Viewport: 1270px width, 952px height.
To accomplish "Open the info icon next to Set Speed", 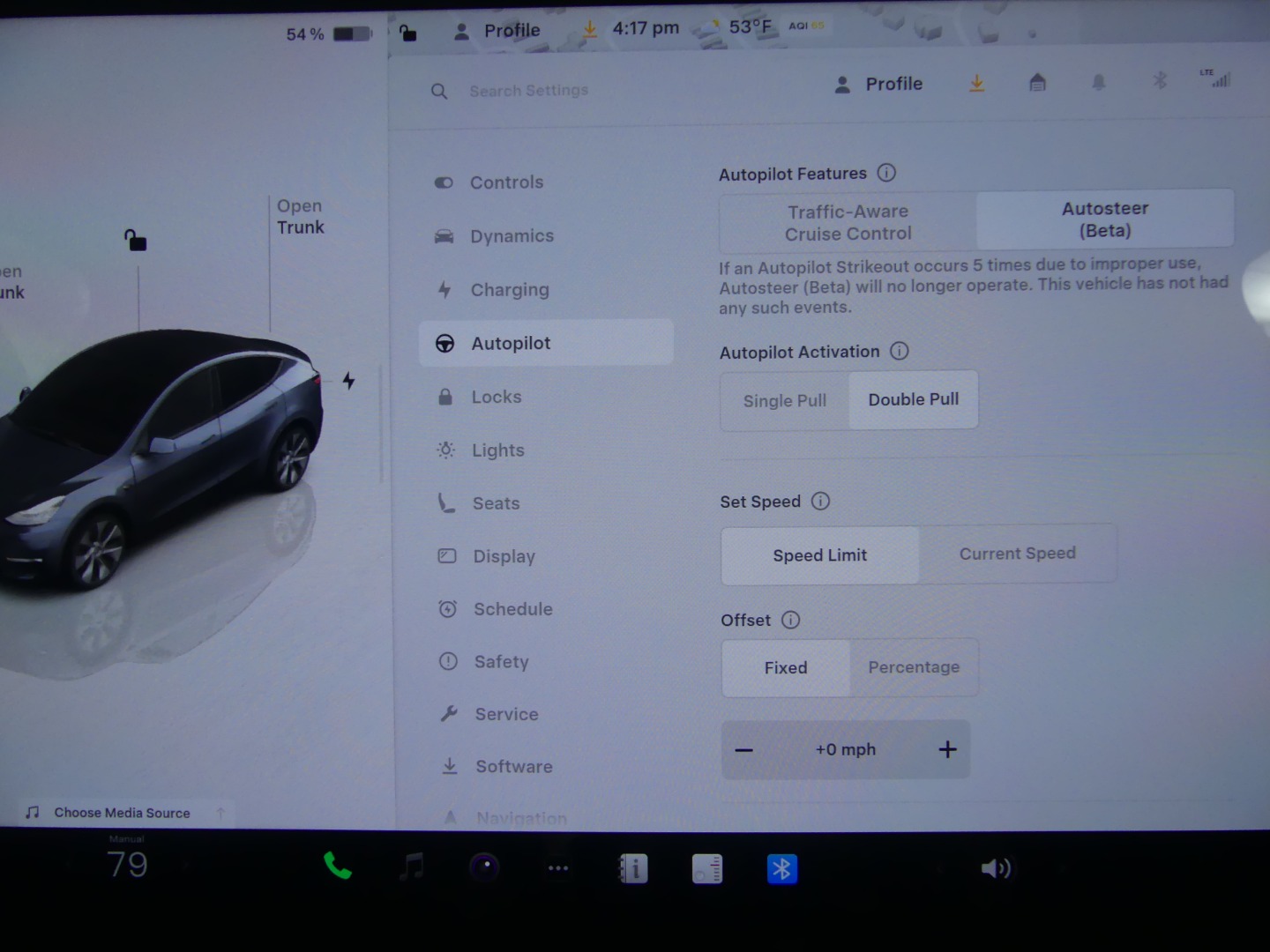I will pyautogui.click(x=820, y=502).
